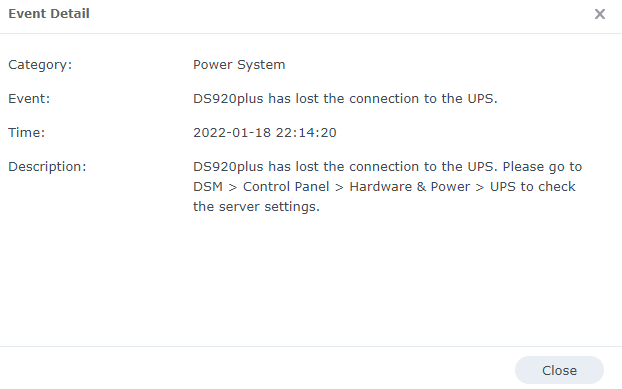This screenshot has width=622, height=389.
Task: Click the 2022-01-18 date value
Action: 232,132
